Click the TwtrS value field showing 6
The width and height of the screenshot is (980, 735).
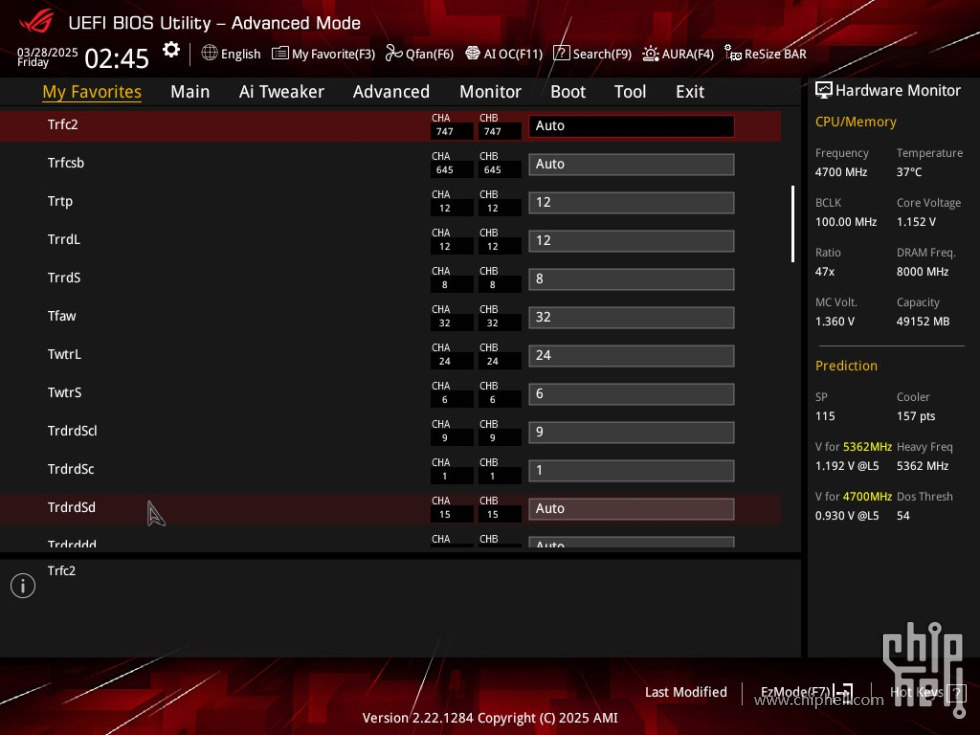tap(631, 394)
